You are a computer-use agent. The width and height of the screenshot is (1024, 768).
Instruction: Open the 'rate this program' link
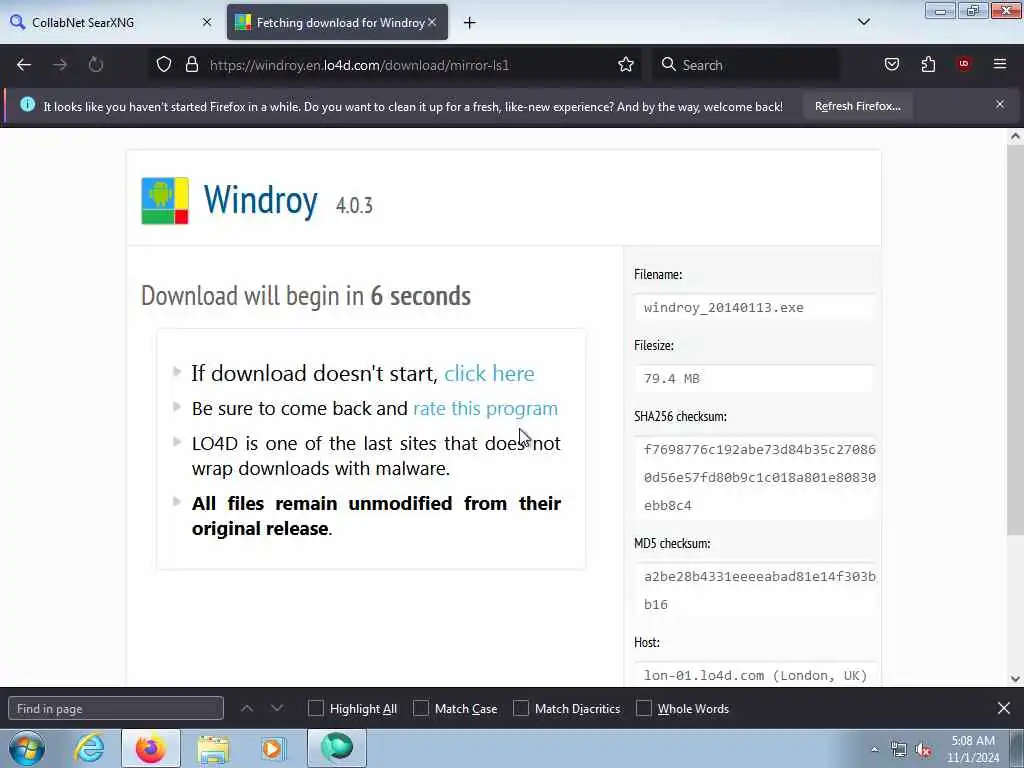click(486, 408)
